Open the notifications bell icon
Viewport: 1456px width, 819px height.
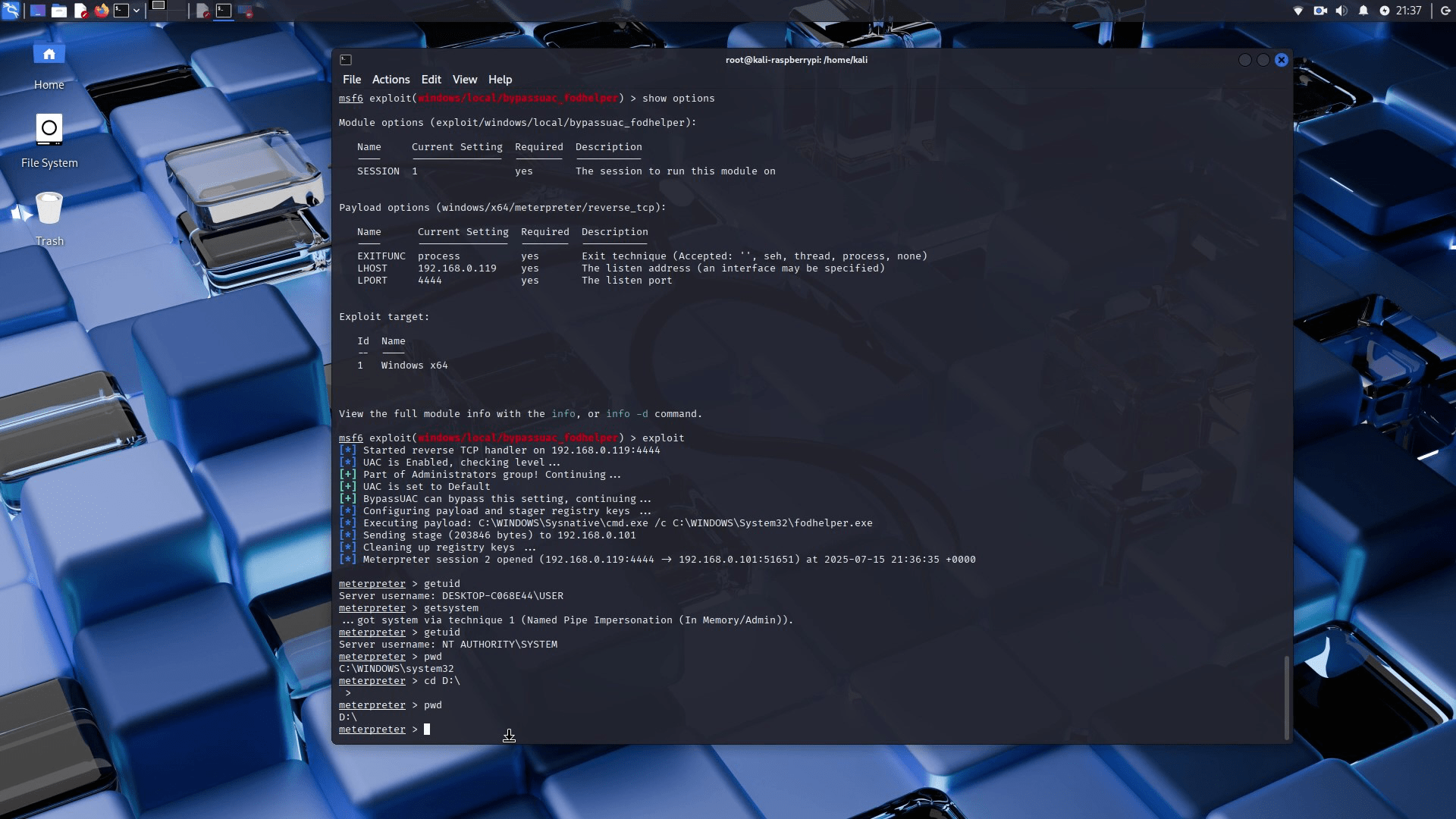[1363, 11]
